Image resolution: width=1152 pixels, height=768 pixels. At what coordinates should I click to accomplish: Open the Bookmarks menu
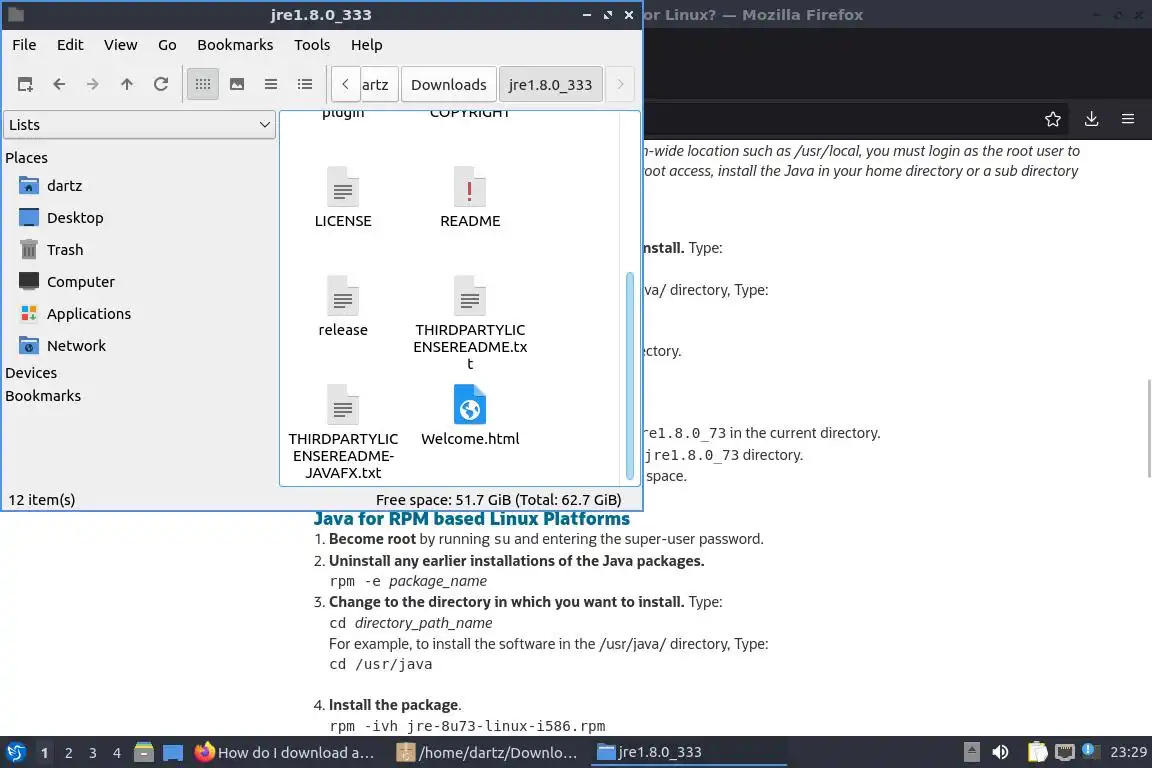coord(235,45)
